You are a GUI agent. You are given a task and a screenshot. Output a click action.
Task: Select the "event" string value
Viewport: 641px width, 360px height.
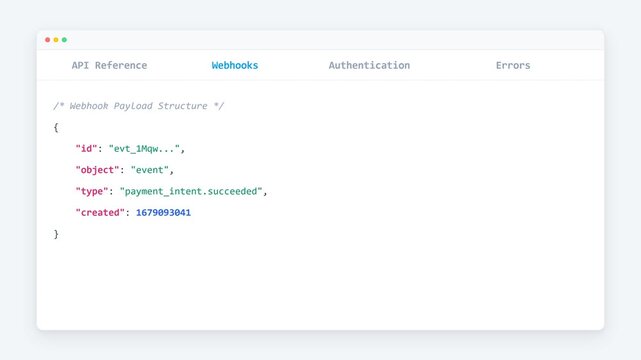(150, 170)
